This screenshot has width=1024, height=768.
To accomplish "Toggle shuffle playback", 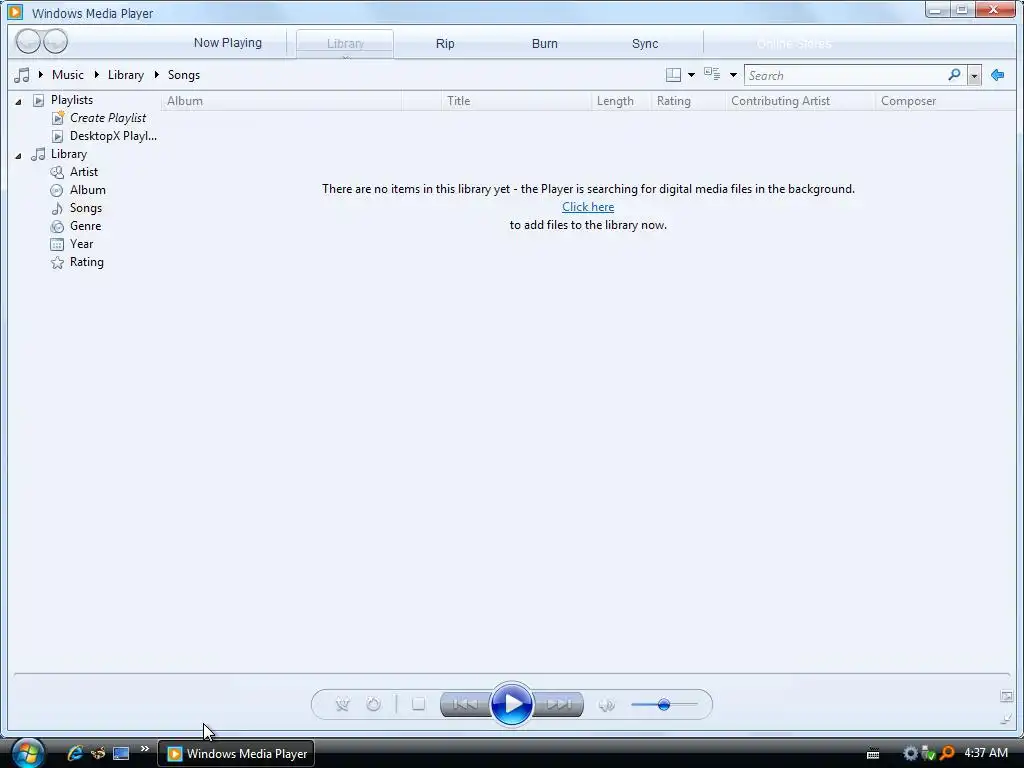I will pos(342,704).
